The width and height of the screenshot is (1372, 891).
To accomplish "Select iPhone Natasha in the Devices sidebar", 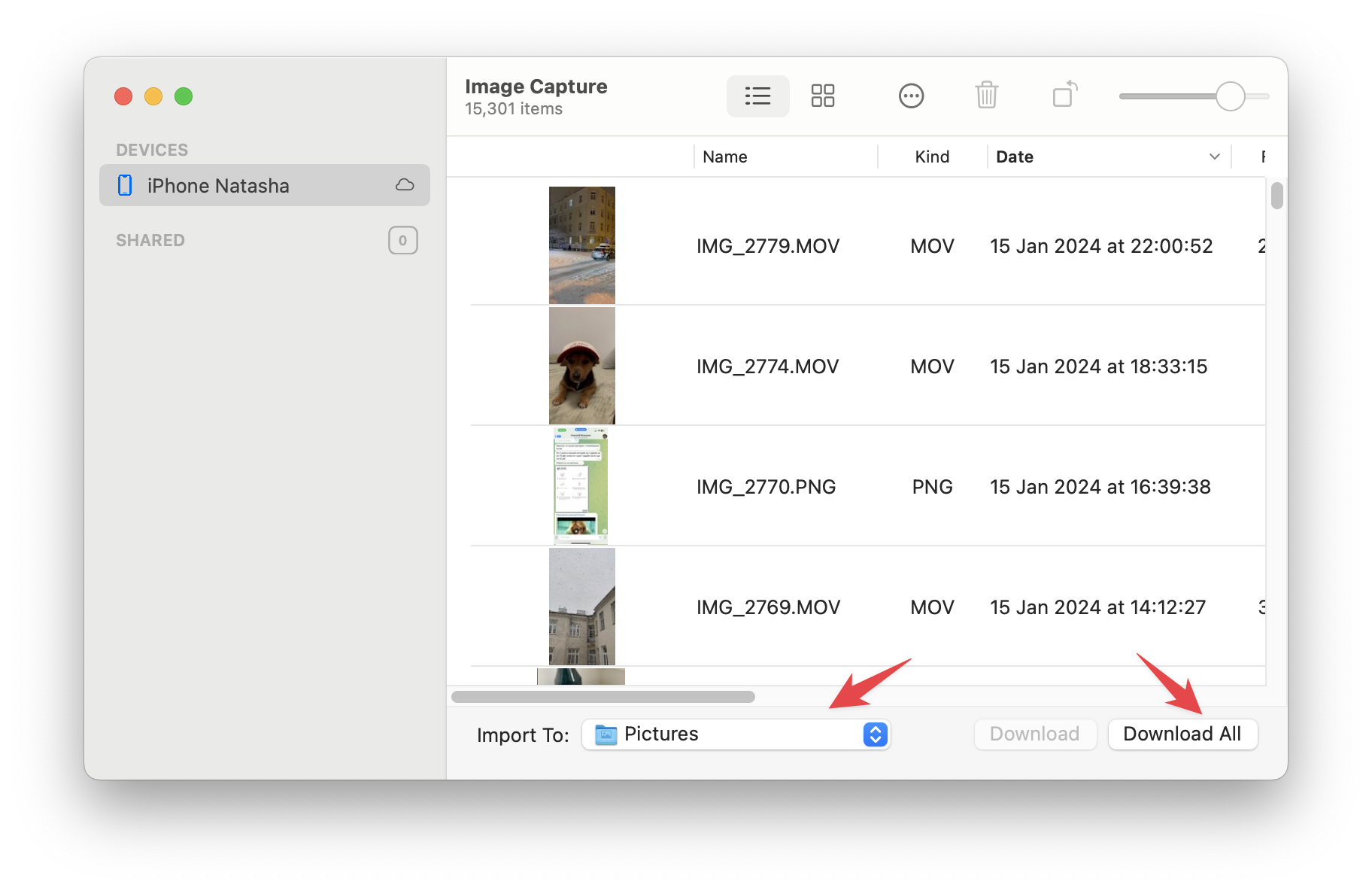I will click(x=218, y=185).
